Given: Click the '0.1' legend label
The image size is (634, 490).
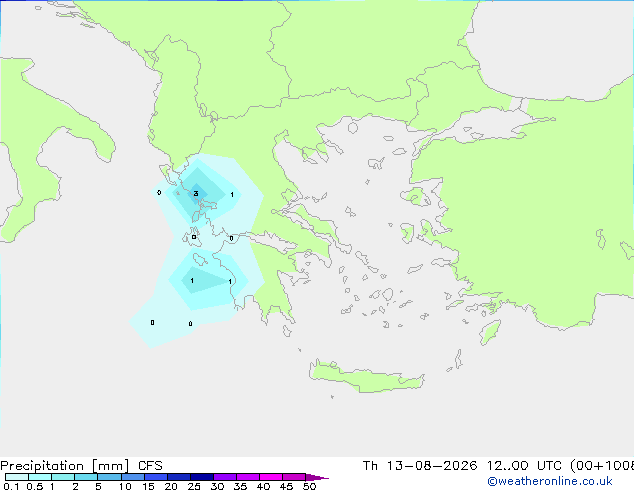Looking at the screenshot, I should pyautogui.click(x=11, y=486).
